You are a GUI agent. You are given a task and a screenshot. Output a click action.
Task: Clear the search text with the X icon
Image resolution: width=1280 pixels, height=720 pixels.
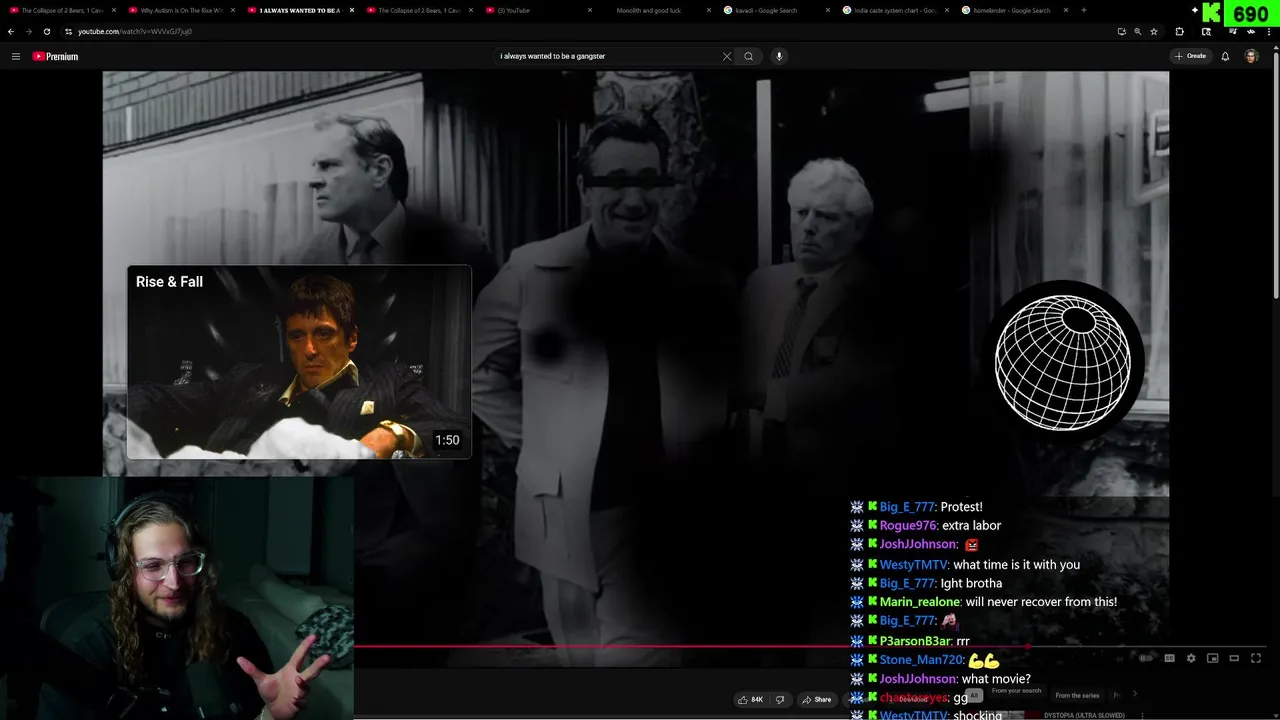727,56
